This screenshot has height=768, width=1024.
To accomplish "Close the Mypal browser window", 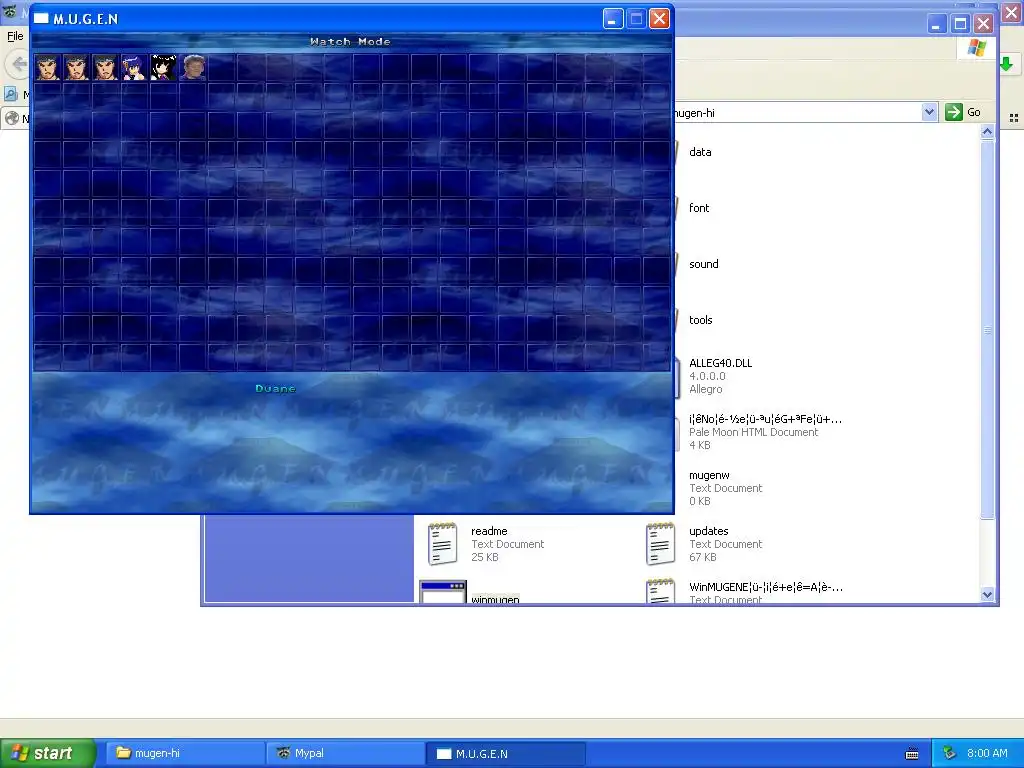I will [1013, 11].
